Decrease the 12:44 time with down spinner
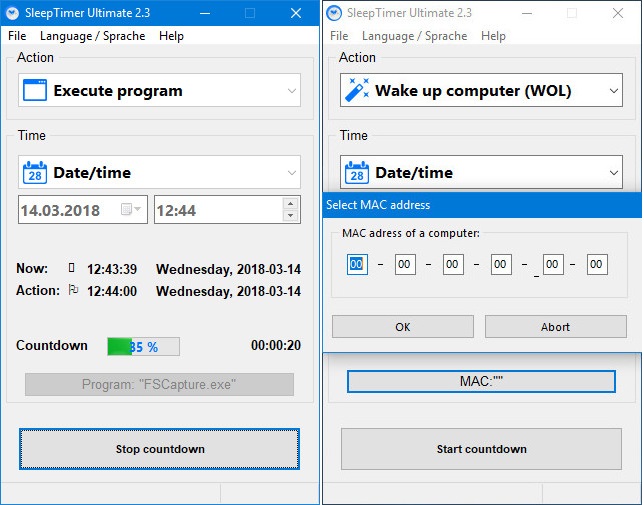The height and width of the screenshot is (505, 644). point(291,216)
